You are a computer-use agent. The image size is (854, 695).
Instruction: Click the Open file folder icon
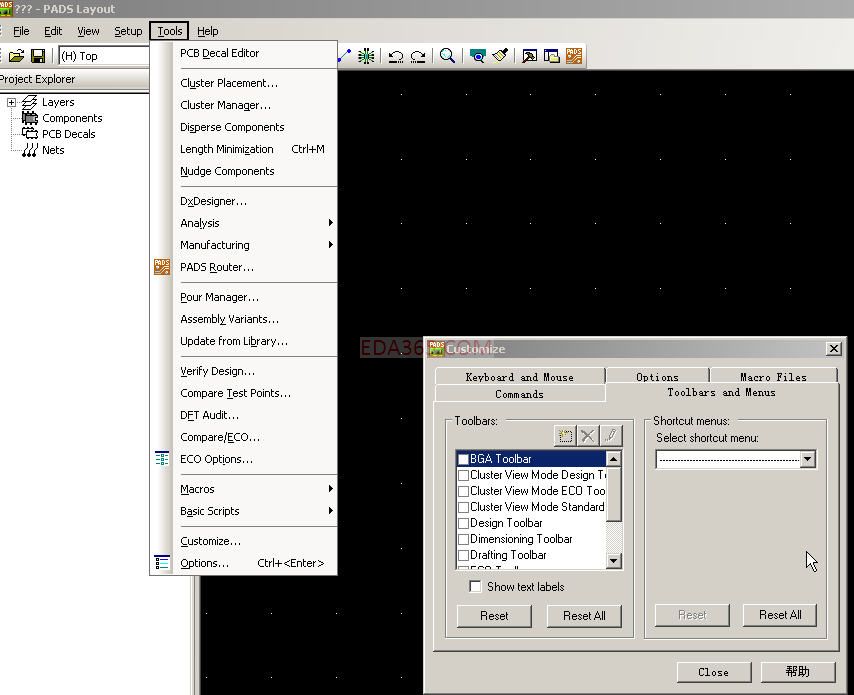16,56
